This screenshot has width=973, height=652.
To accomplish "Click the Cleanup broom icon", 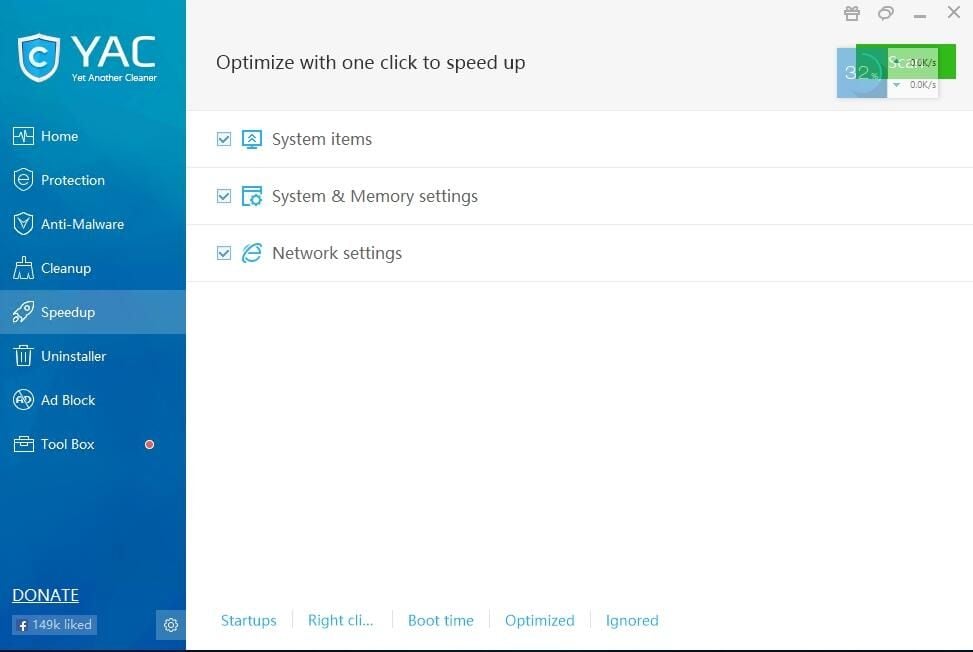I will click(24, 268).
